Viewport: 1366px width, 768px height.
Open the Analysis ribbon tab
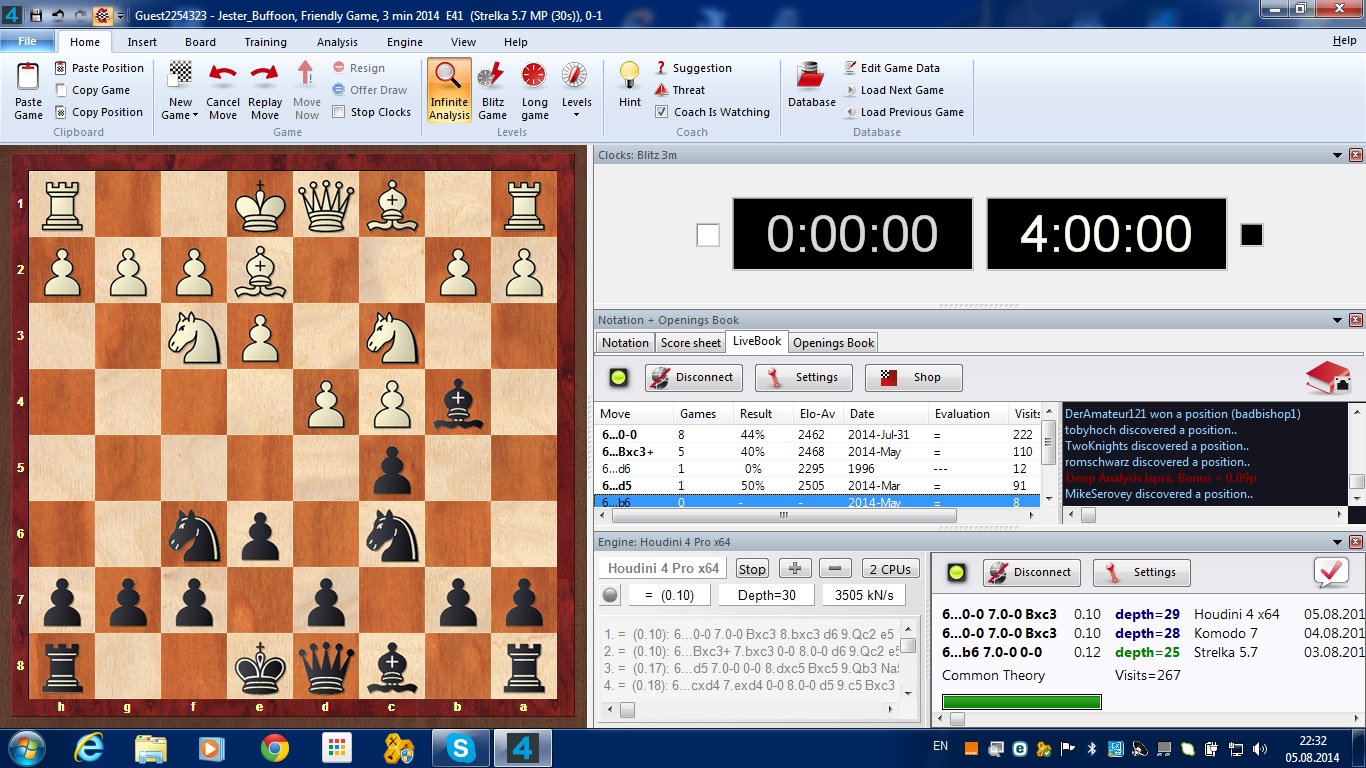tap(337, 42)
